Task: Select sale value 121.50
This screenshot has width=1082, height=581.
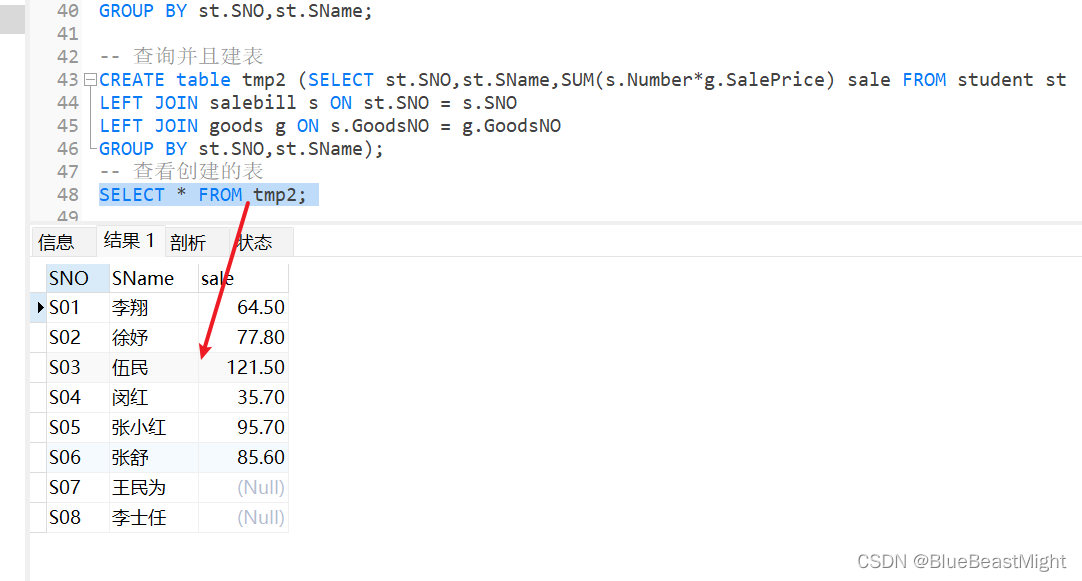Action: pyautogui.click(x=243, y=368)
